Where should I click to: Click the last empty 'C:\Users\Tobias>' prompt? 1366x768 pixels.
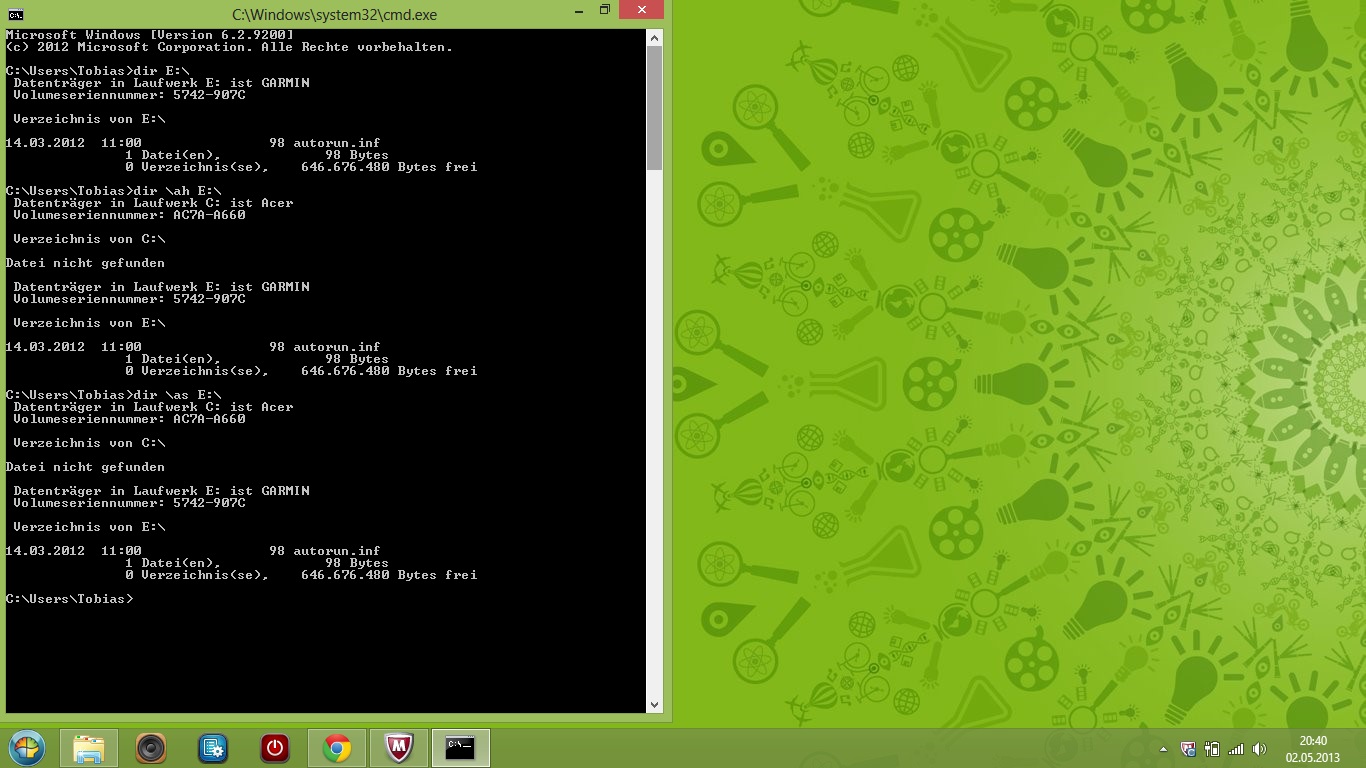coord(69,599)
